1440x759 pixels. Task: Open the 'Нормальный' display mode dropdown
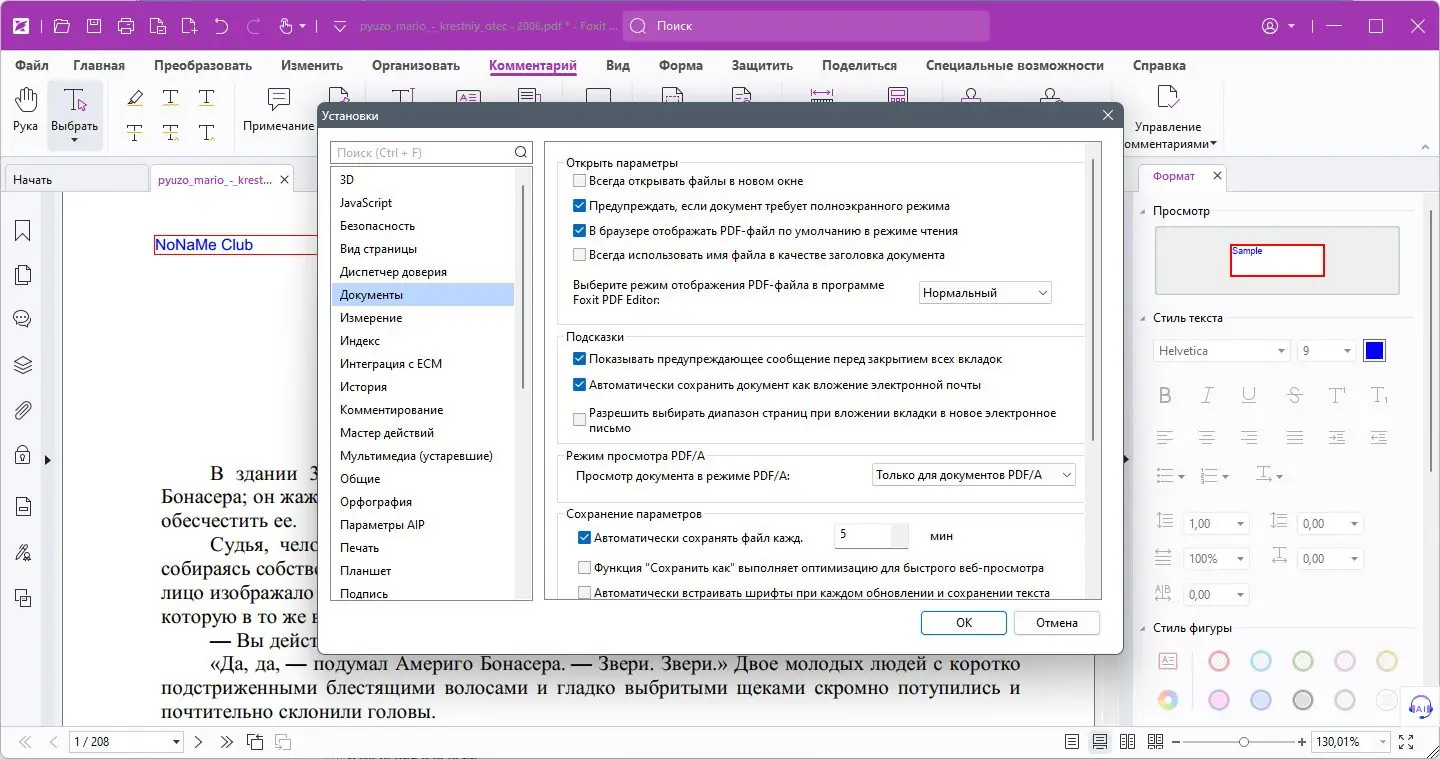(x=985, y=293)
